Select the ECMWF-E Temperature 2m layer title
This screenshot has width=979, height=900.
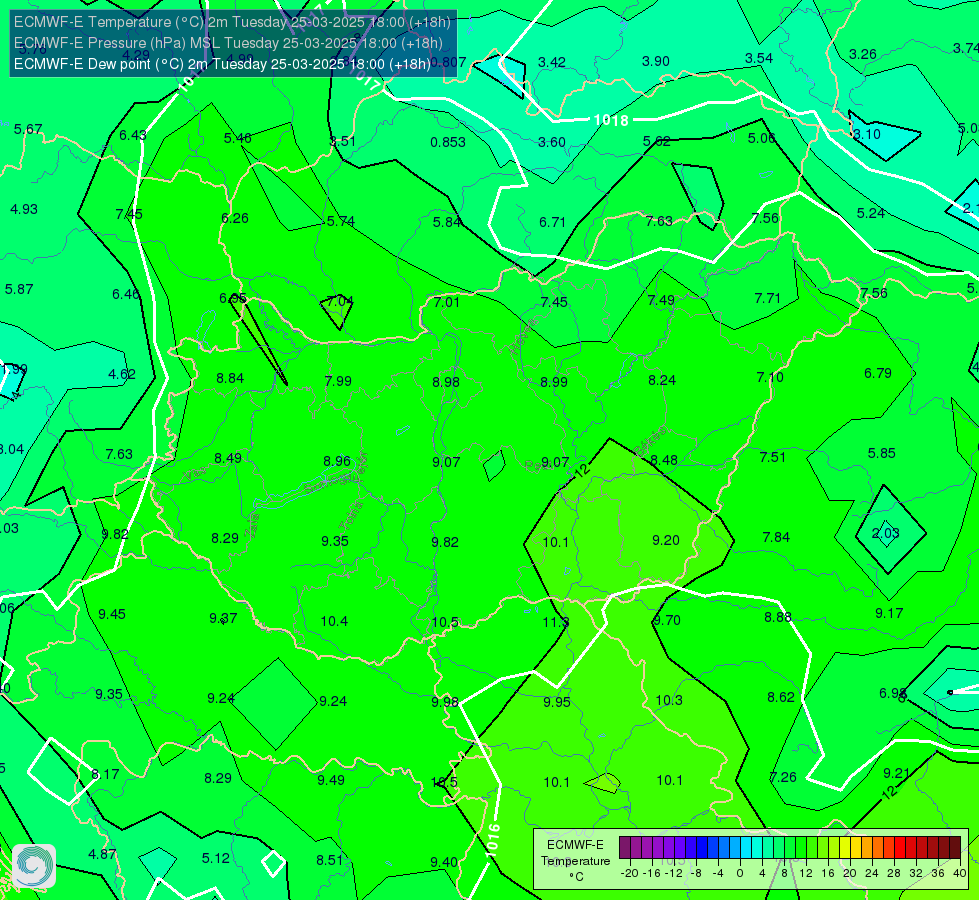(x=232, y=22)
